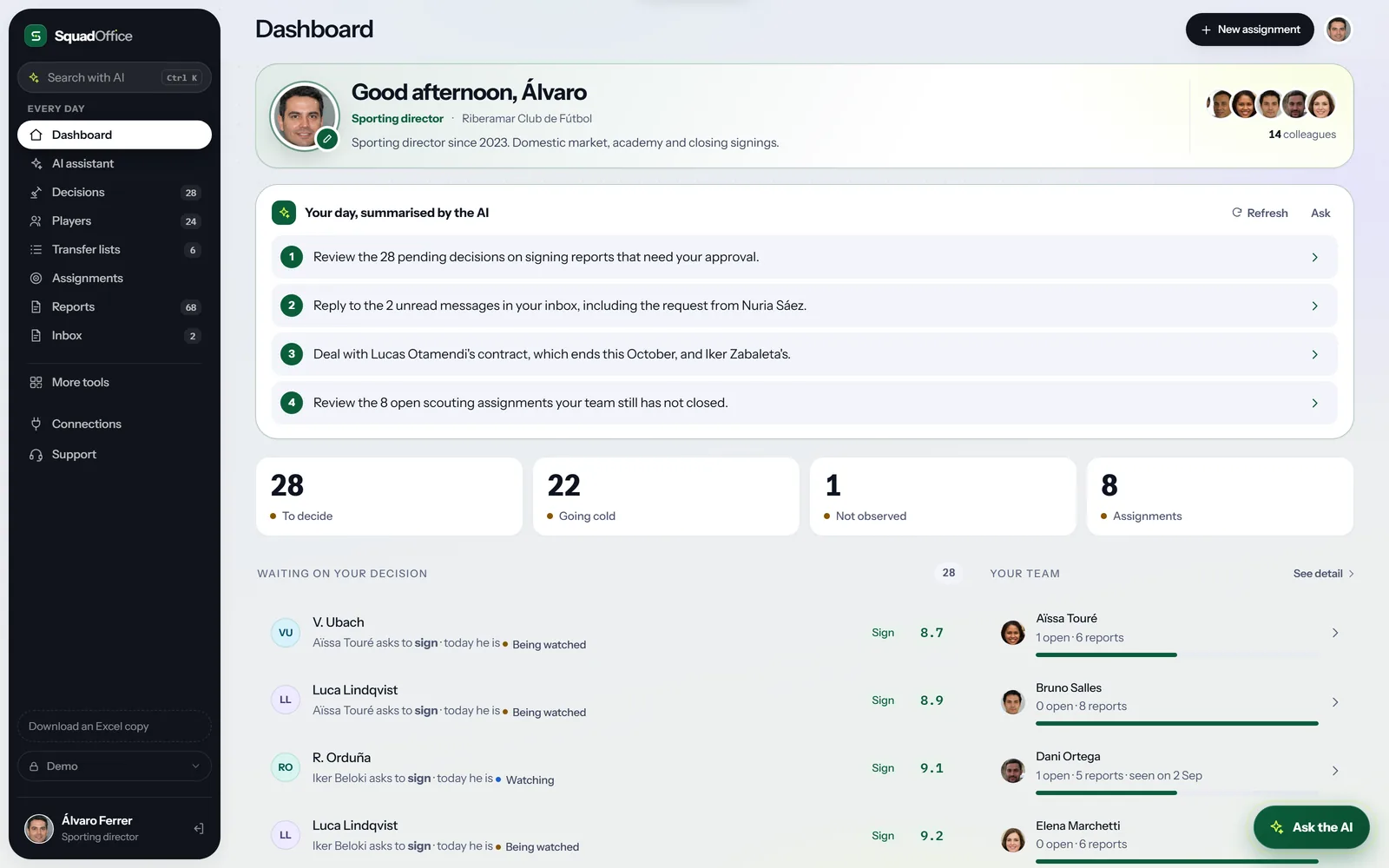The height and width of the screenshot is (868, 1389).
Task: Open Inbox in sidebar
Action: click(115, 335)
